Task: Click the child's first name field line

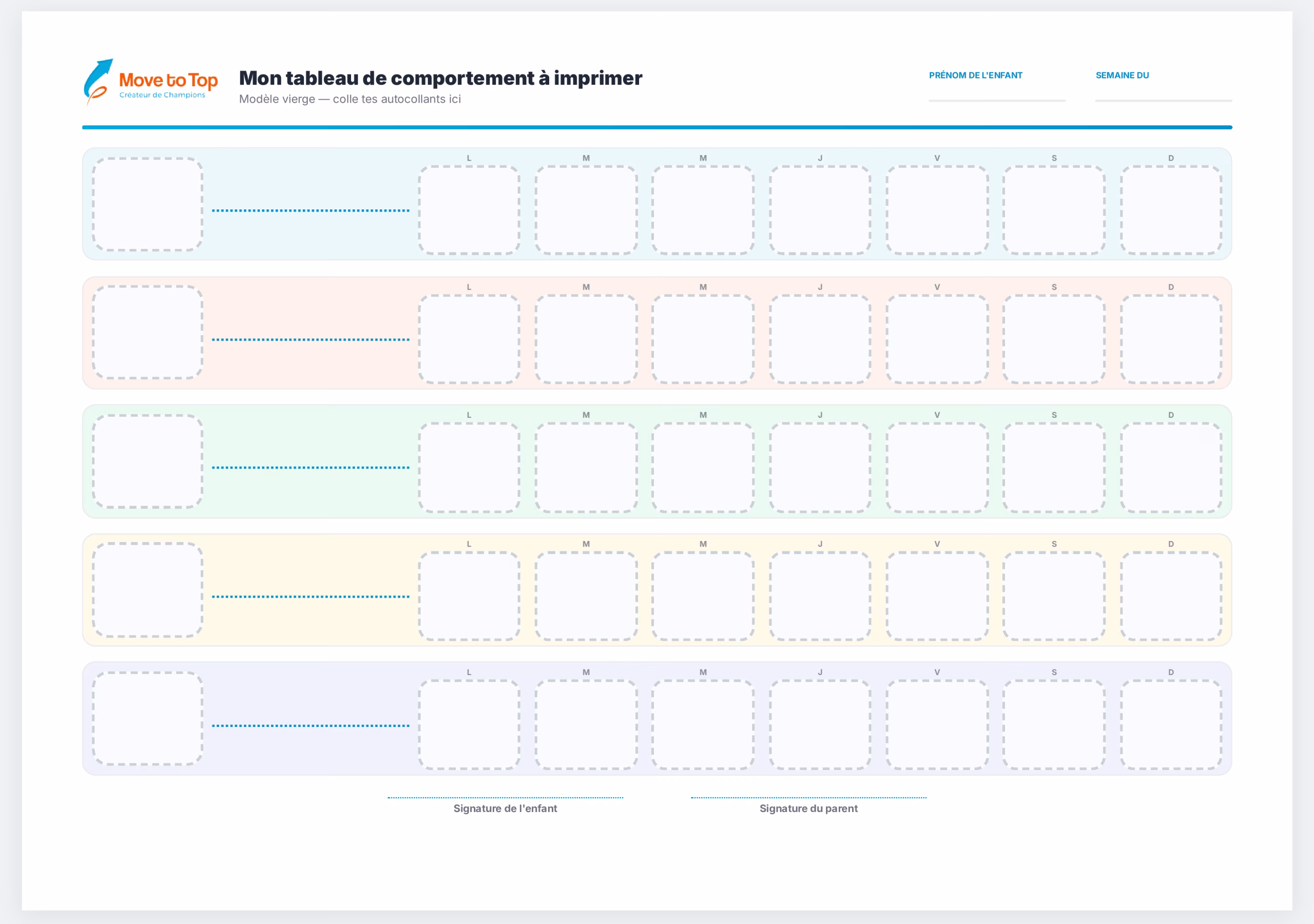Action: tap(997, 100)
